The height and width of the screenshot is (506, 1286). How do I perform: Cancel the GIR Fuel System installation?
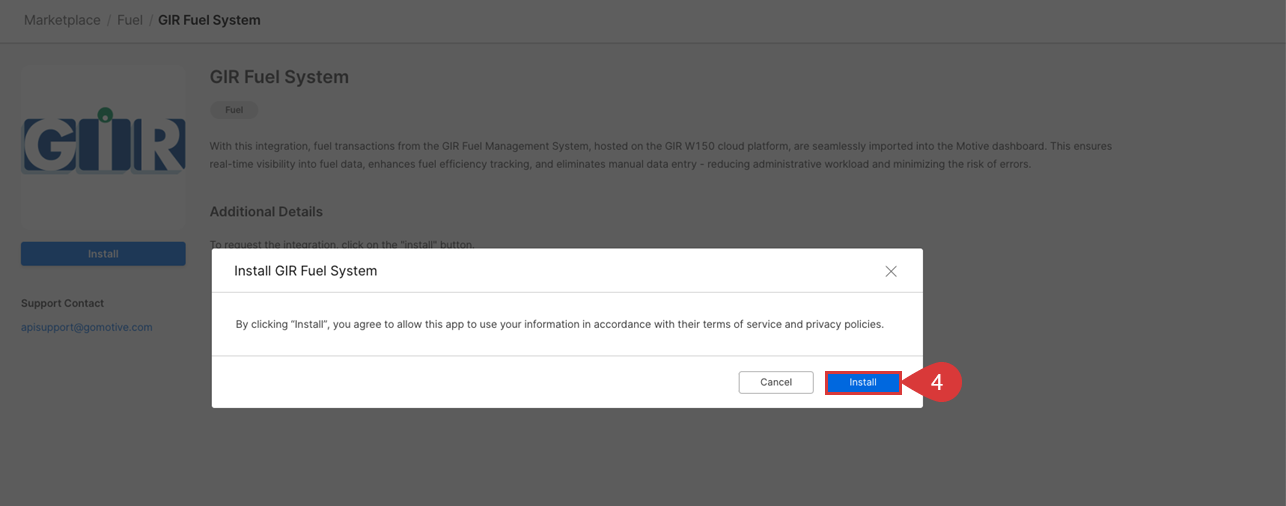[776, 382]
